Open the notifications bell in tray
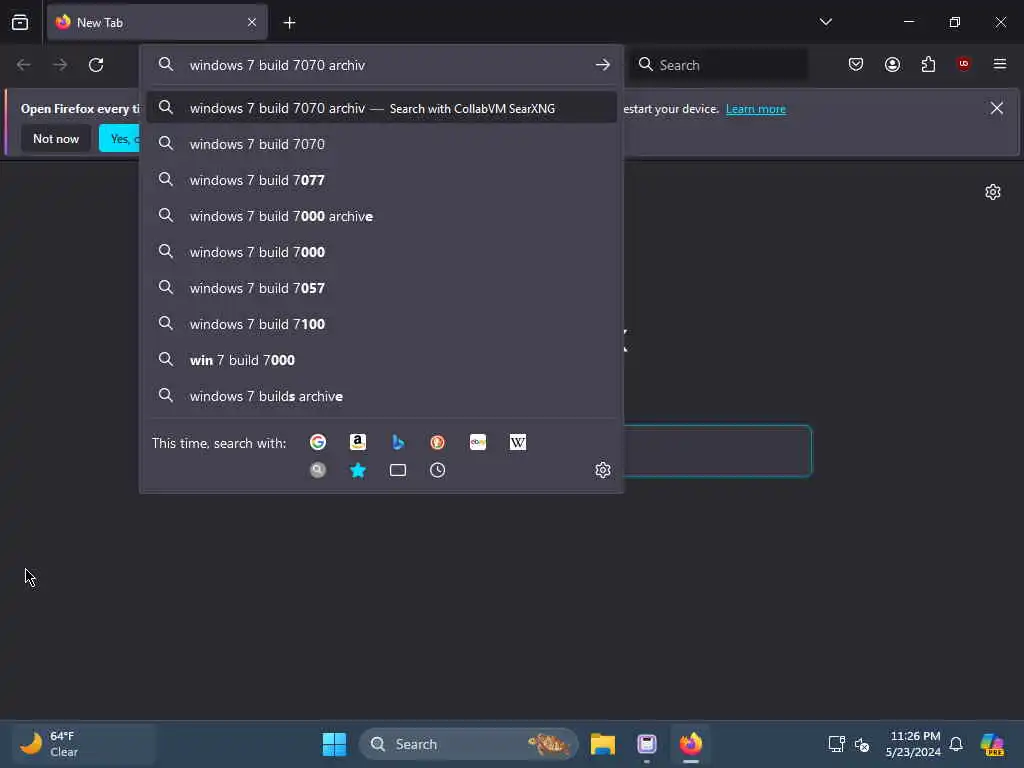This screenshot has width=1024, height=768. click(x=956, y=744)
